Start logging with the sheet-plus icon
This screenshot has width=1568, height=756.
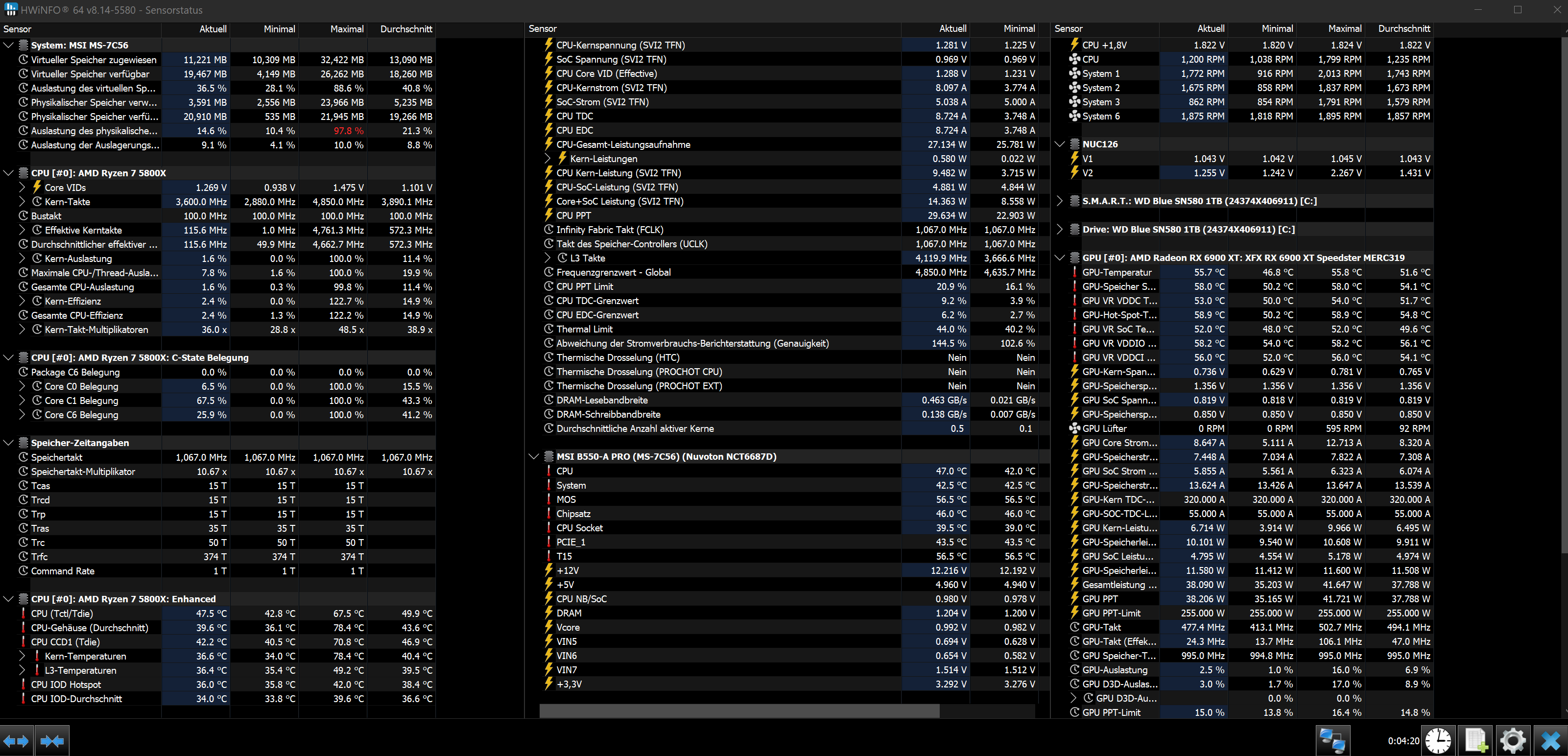click(x=1476, y=741)
